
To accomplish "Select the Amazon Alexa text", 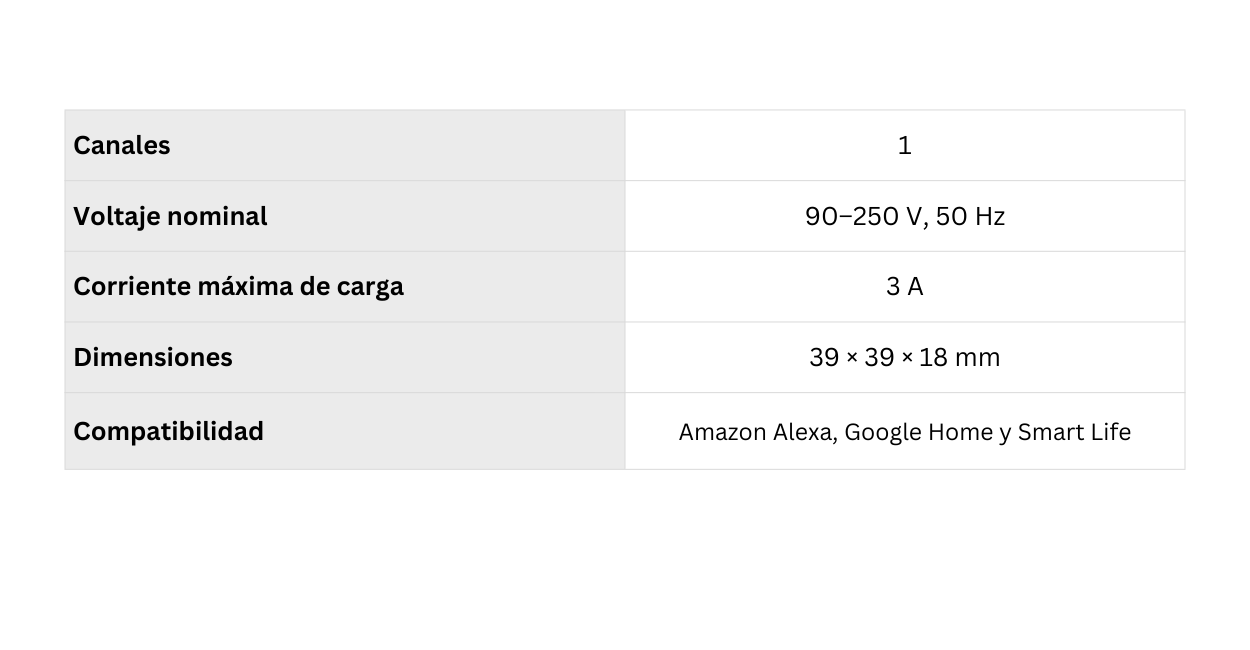I will tap(758, 433).
